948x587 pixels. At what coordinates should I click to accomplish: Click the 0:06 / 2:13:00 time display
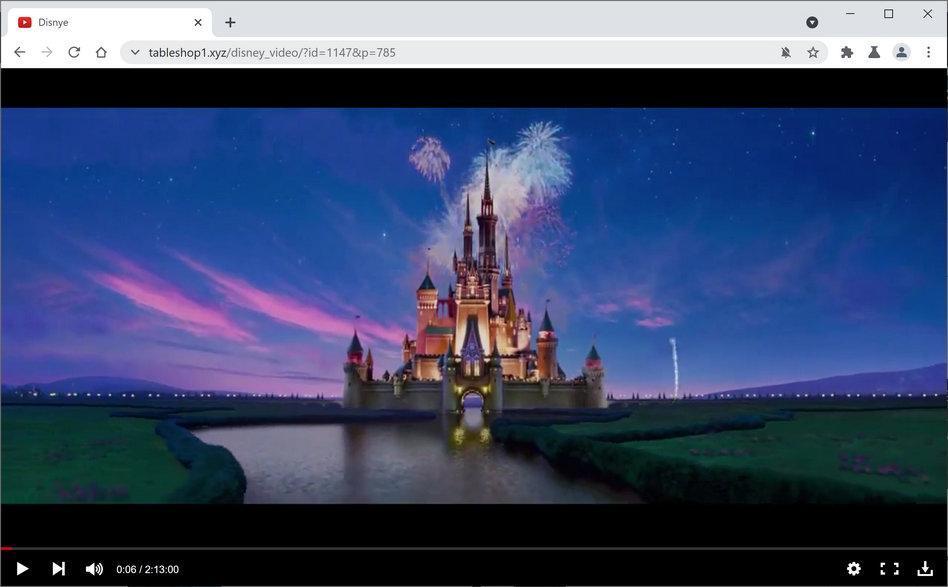pyautogui.click(x=148, y=569)
